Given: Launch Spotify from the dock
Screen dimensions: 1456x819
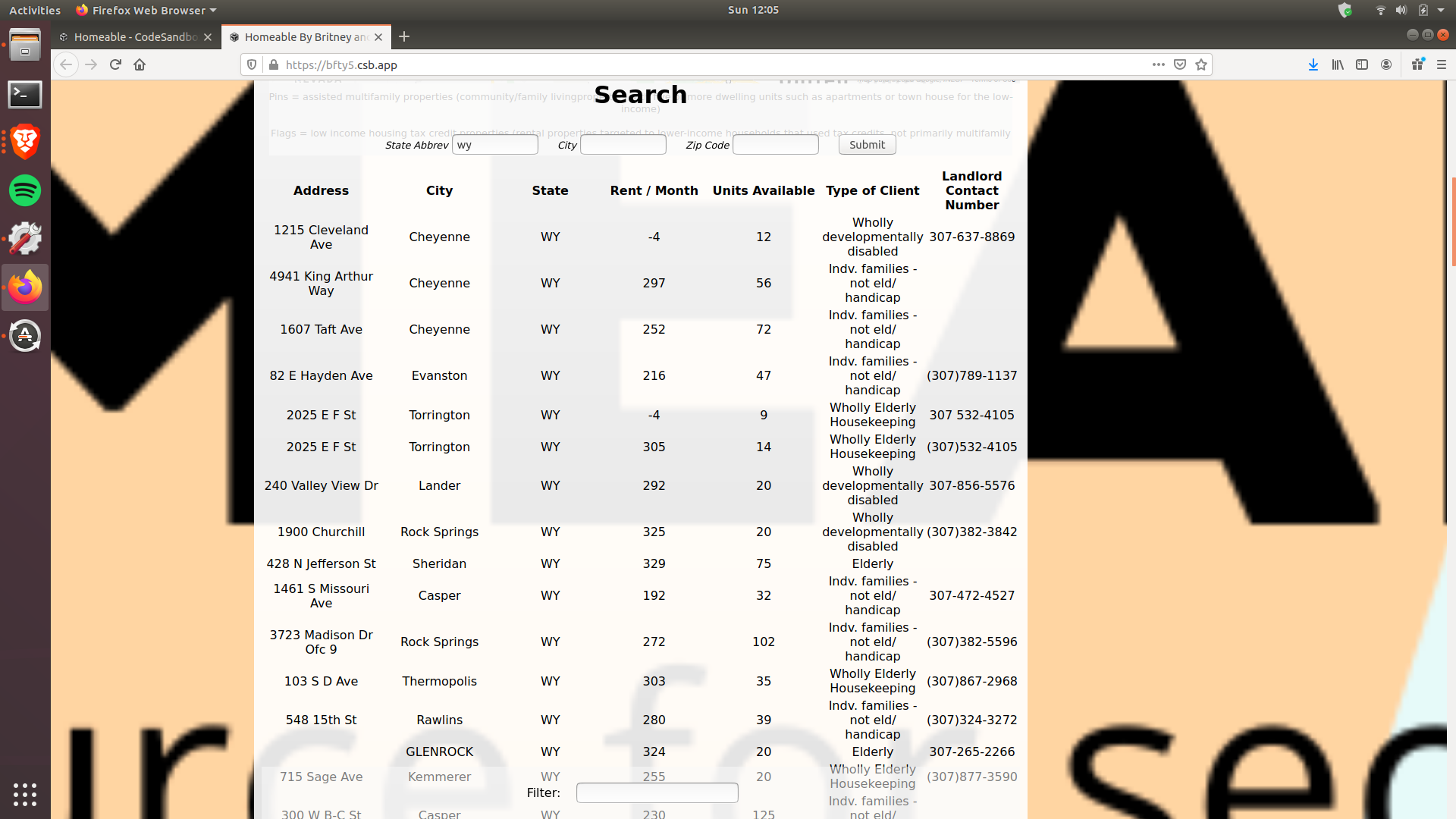Looking at the screenshot, I should [x=25, y=190].
